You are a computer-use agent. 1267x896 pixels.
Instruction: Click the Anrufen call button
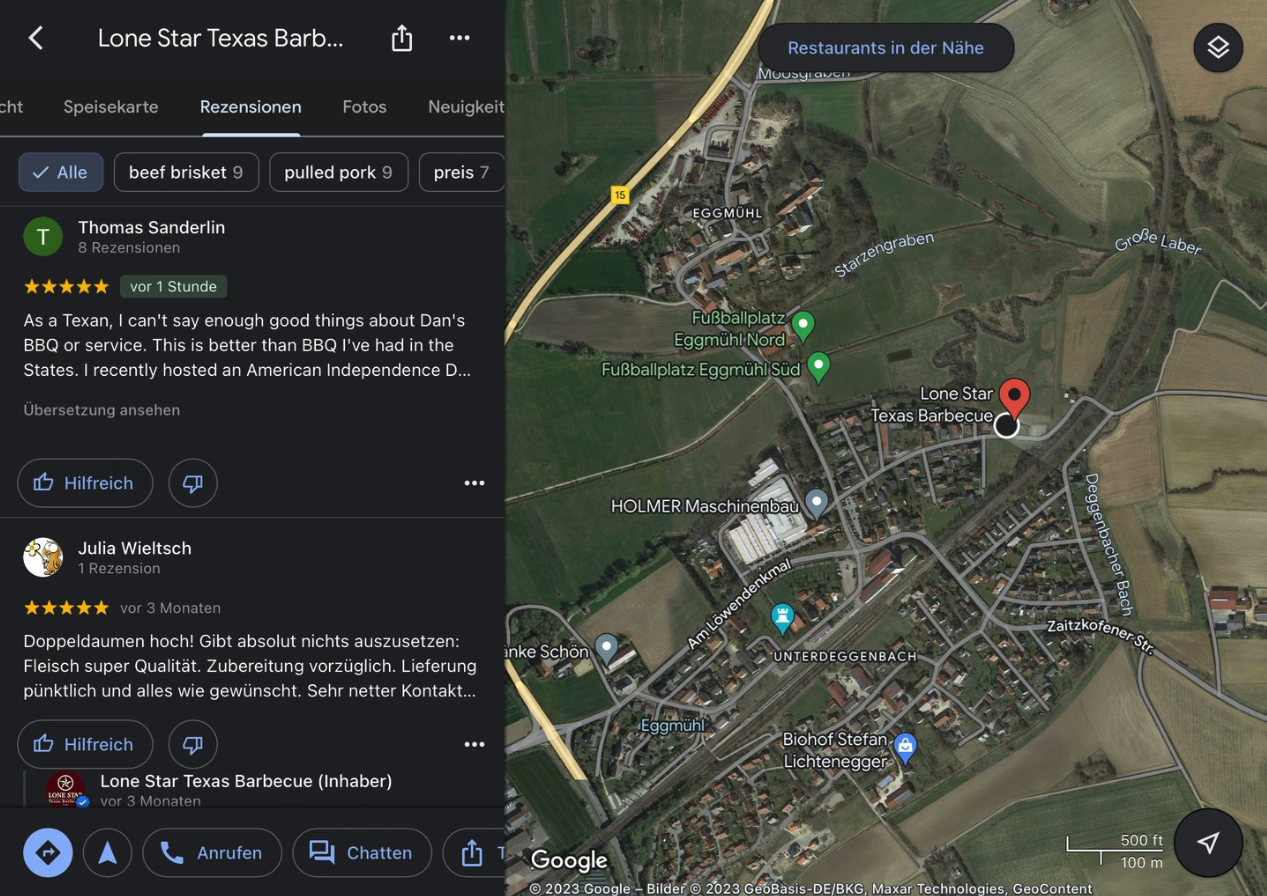[x=212, y=853]
